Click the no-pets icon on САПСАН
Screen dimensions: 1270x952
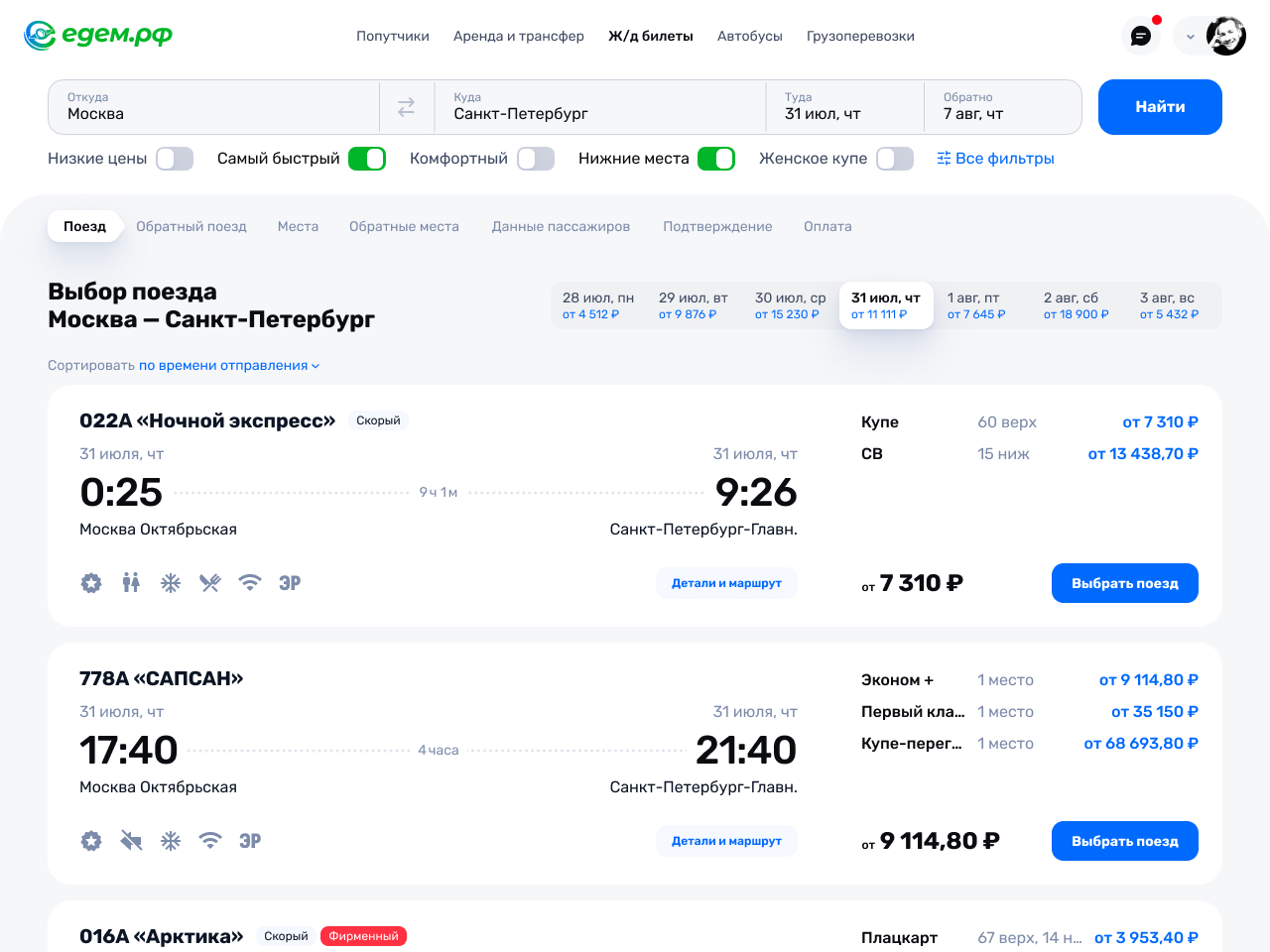131,840
